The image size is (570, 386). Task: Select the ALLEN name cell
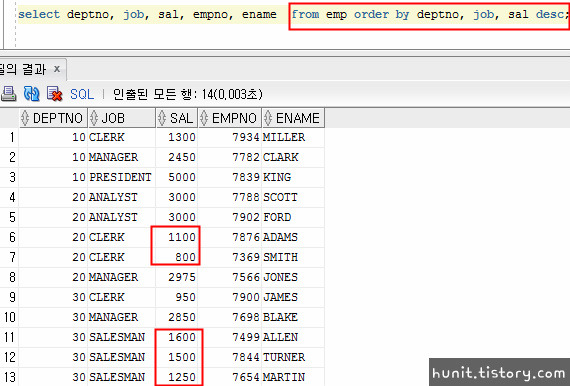[x=293, y=337]
